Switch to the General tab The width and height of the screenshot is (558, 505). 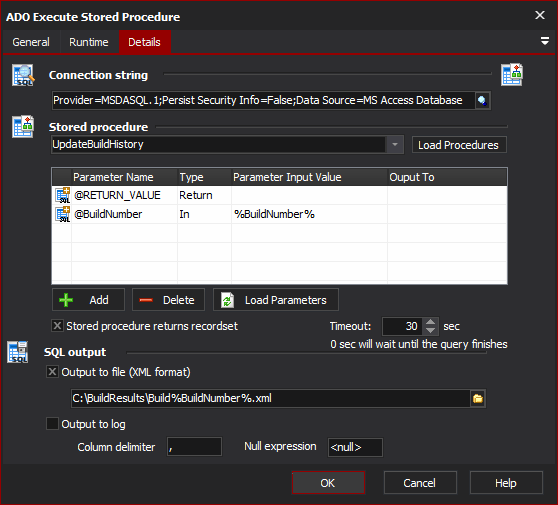[x=31, y=42]
